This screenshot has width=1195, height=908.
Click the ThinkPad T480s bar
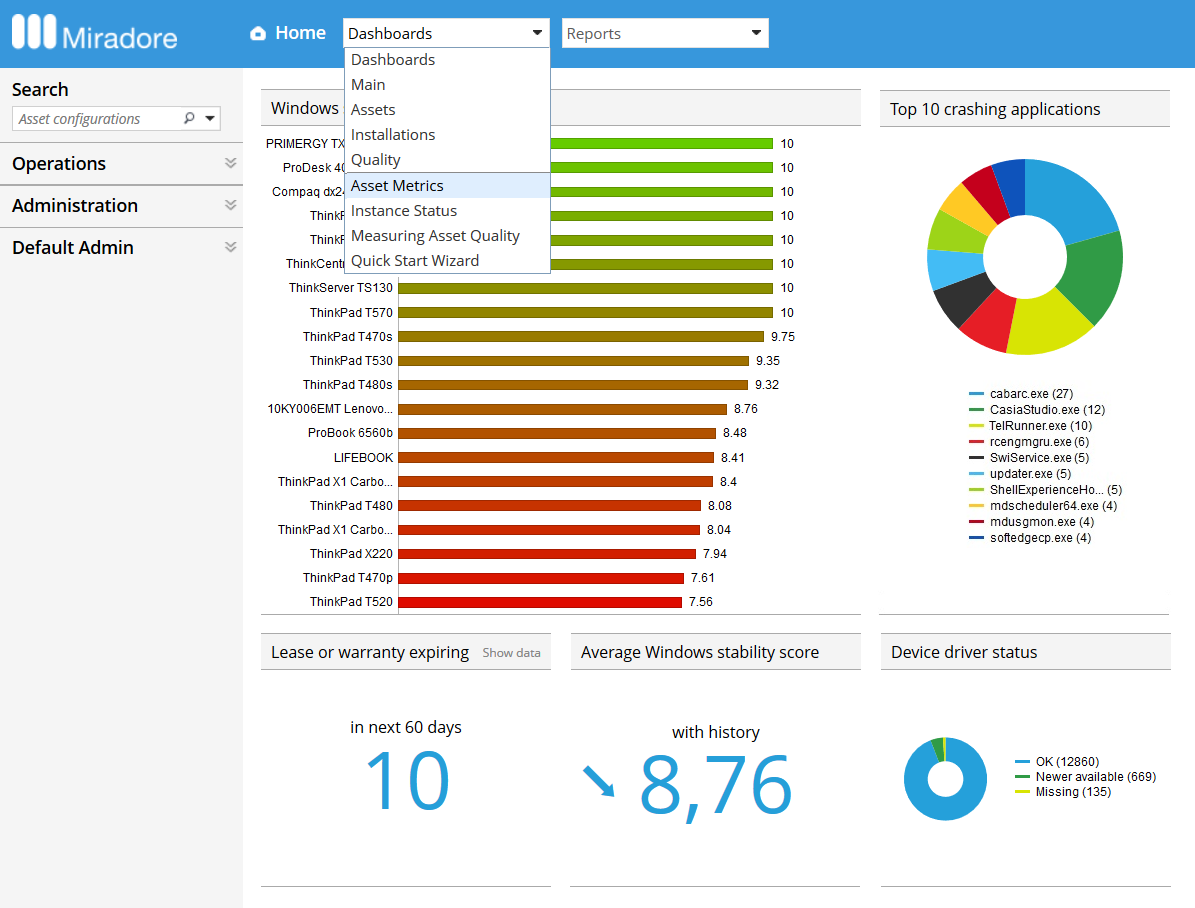tap(573, 385)
